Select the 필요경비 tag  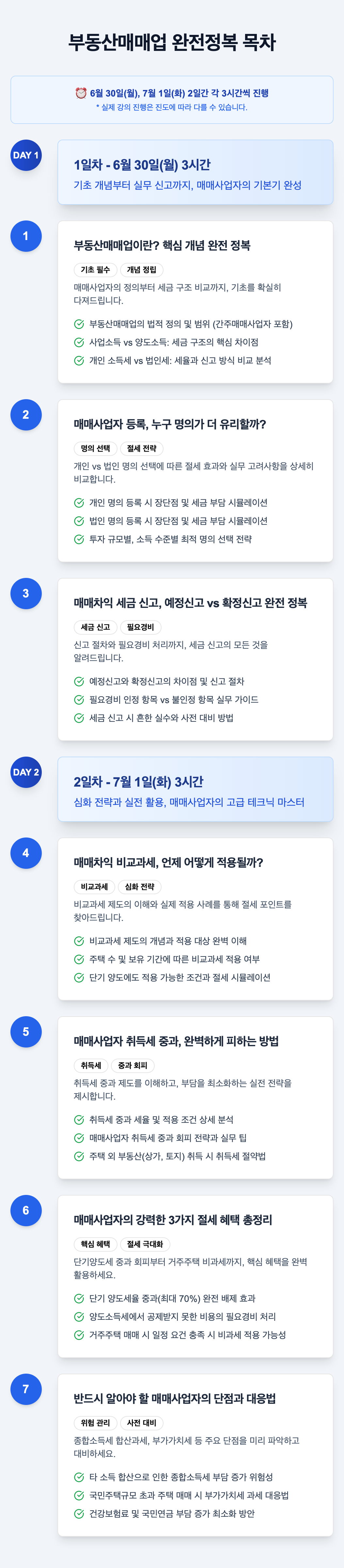coord(141,627)
